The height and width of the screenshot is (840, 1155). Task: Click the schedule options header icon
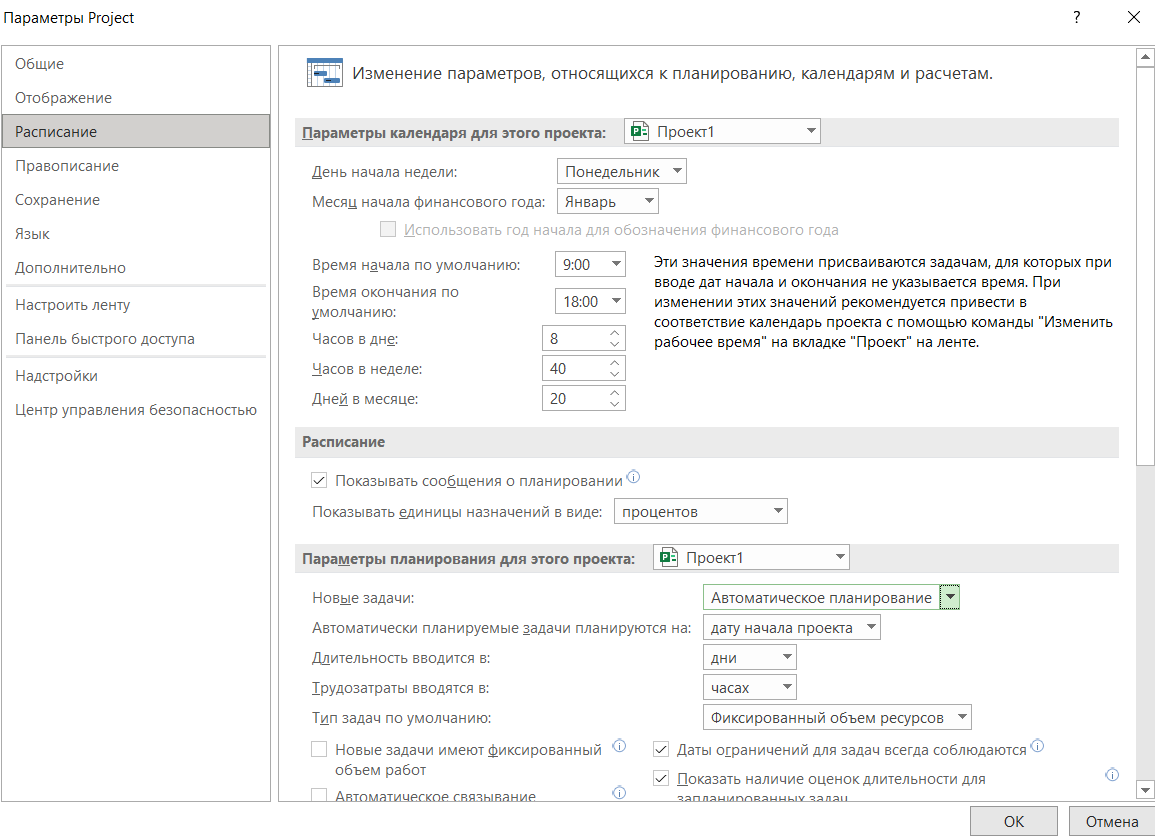pyautogui.click(x=324, y=73)
